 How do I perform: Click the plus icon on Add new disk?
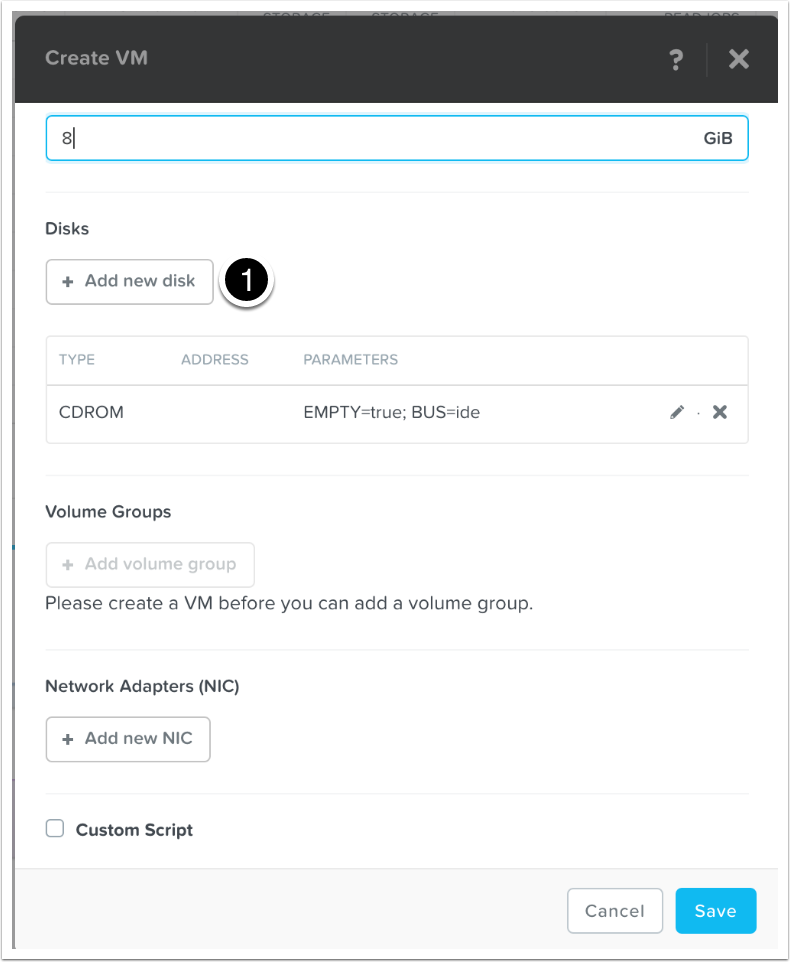[68, 282]
